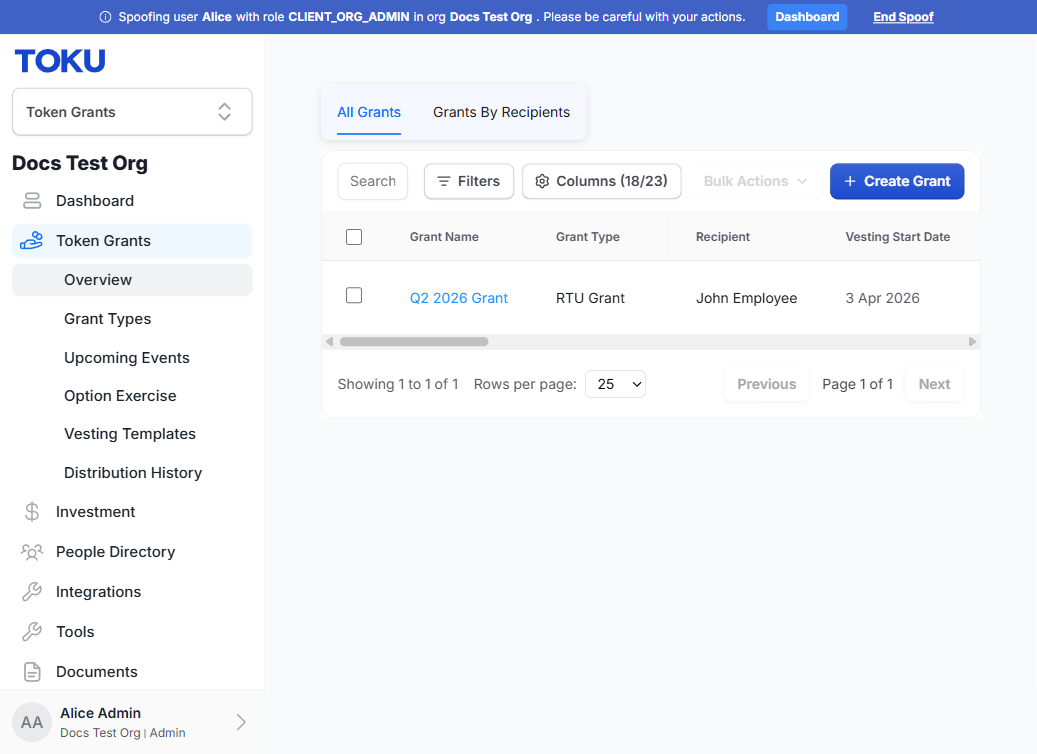Click the Filters button

click(x=469, y=181)
